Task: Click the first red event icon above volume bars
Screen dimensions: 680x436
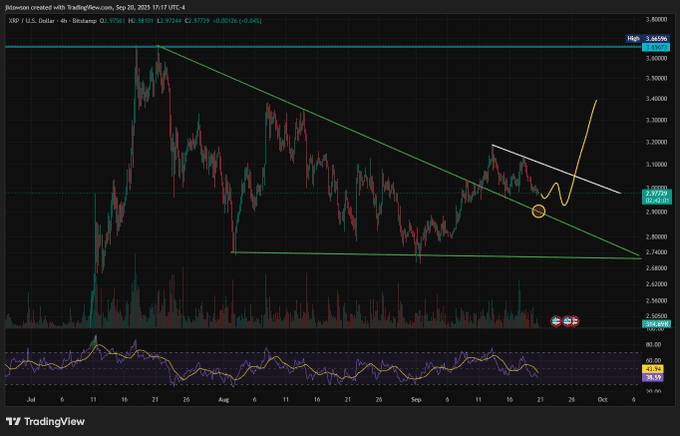Action: pos(558,321)
